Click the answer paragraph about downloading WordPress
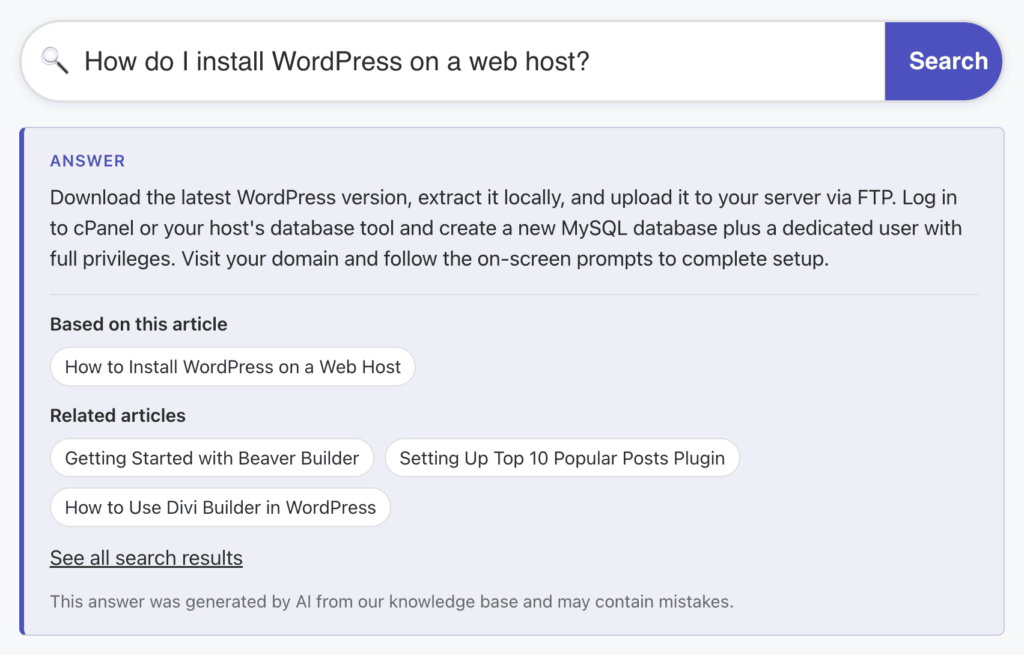Viewport: 1024px width, 655px height. (506, 228)
